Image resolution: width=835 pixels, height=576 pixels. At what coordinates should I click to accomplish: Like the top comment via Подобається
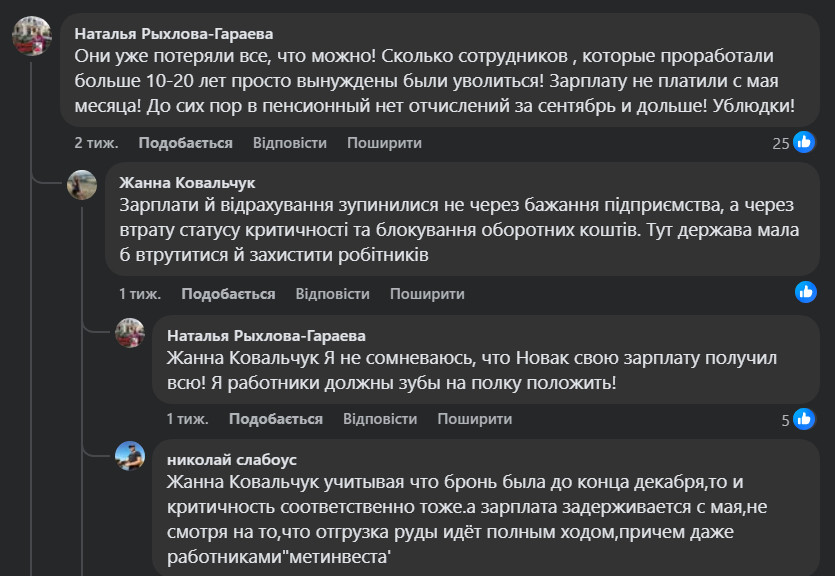point(185,143)
